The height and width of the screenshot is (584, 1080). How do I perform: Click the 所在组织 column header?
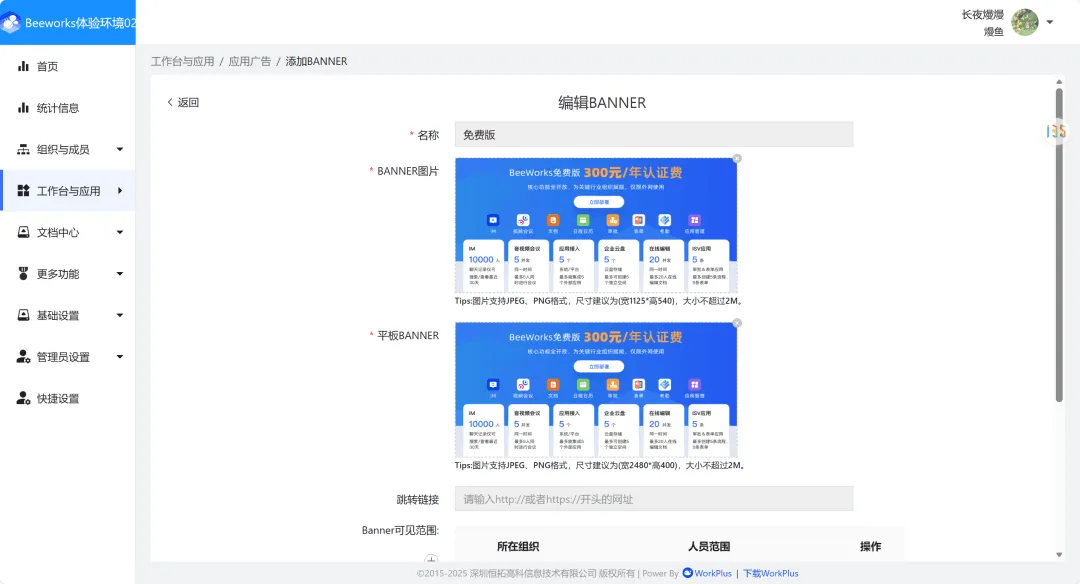point(518,546)
